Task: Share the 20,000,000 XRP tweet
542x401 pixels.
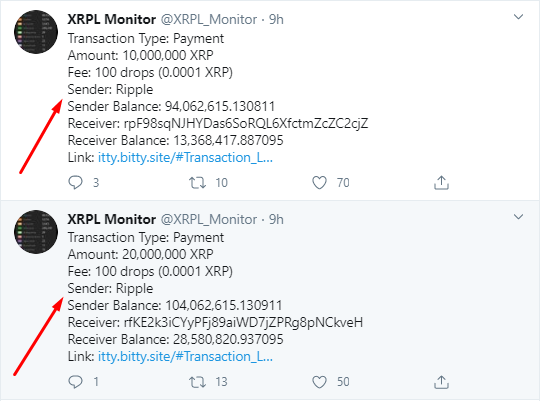Action: [441, 382]
